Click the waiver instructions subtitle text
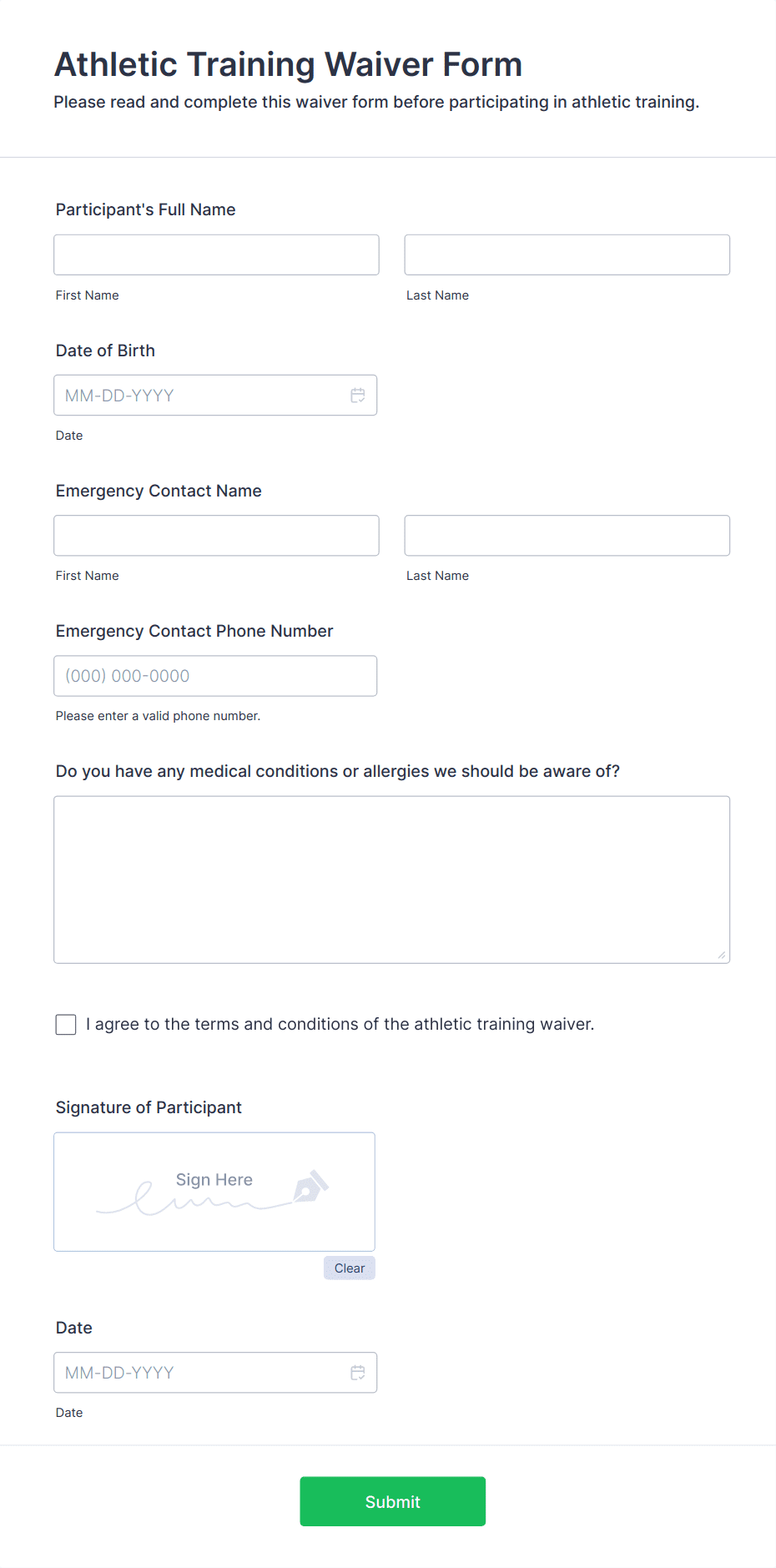 coord(376,101)
